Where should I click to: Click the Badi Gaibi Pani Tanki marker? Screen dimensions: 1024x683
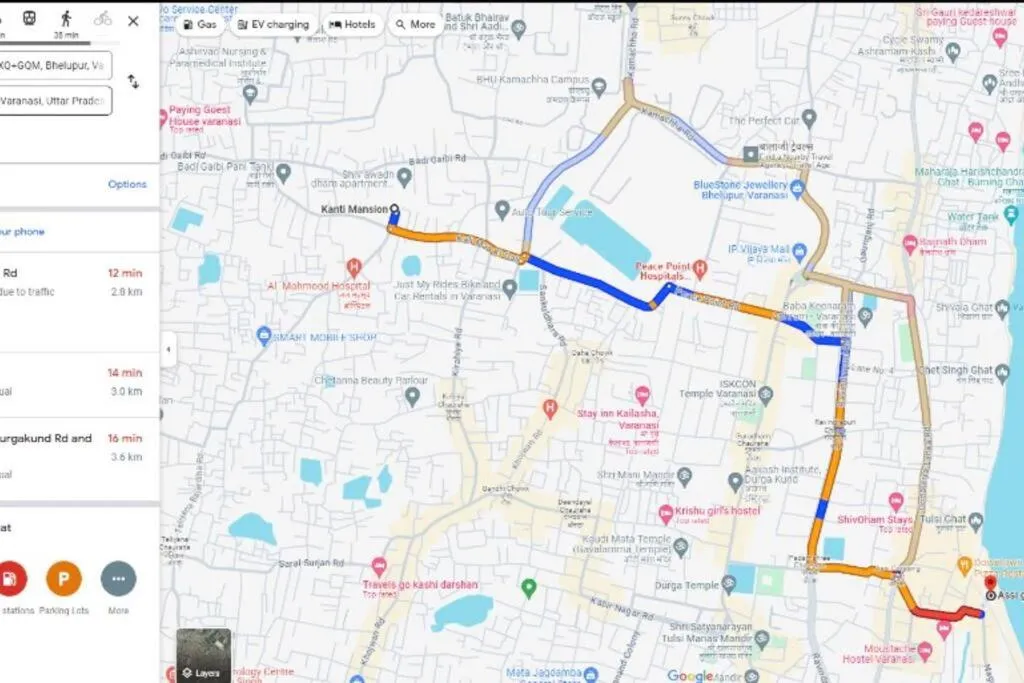coord(283,173)
